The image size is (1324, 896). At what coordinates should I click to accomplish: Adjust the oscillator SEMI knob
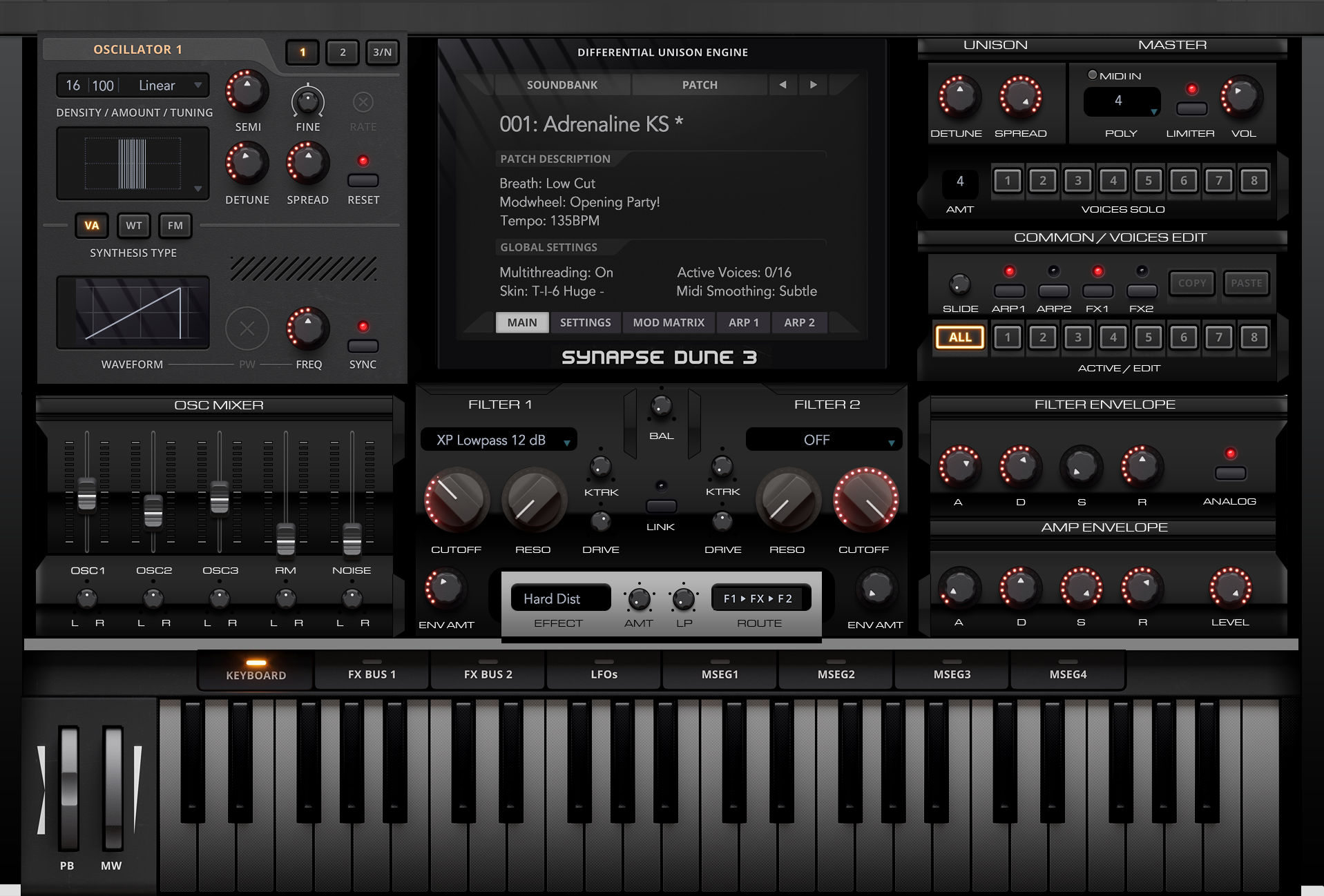[247, 91]
